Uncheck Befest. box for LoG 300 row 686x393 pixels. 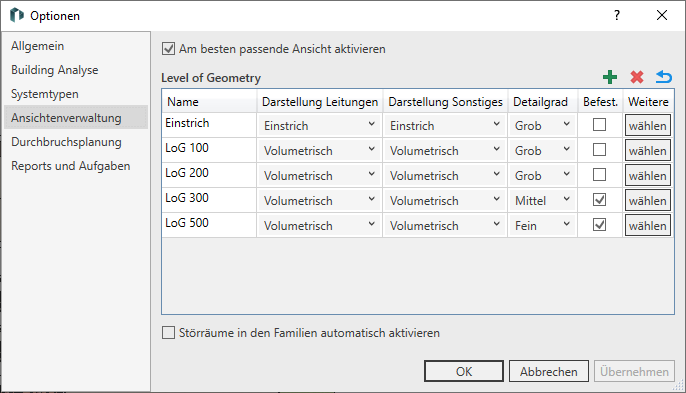click(x=599, y=200)
